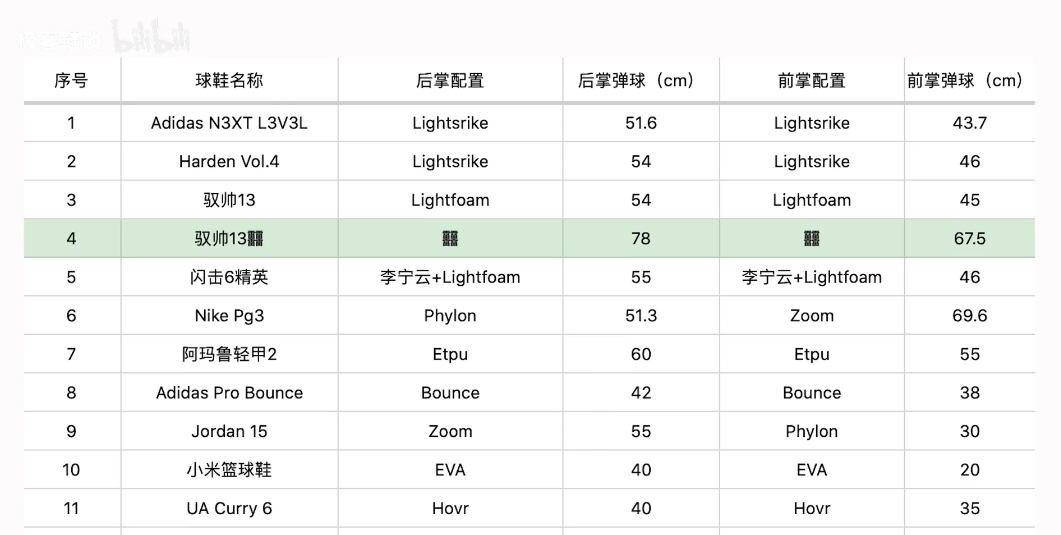Click the UA Curry 6 cell
Screen dimensions: 1061x535
pos(229,508)
